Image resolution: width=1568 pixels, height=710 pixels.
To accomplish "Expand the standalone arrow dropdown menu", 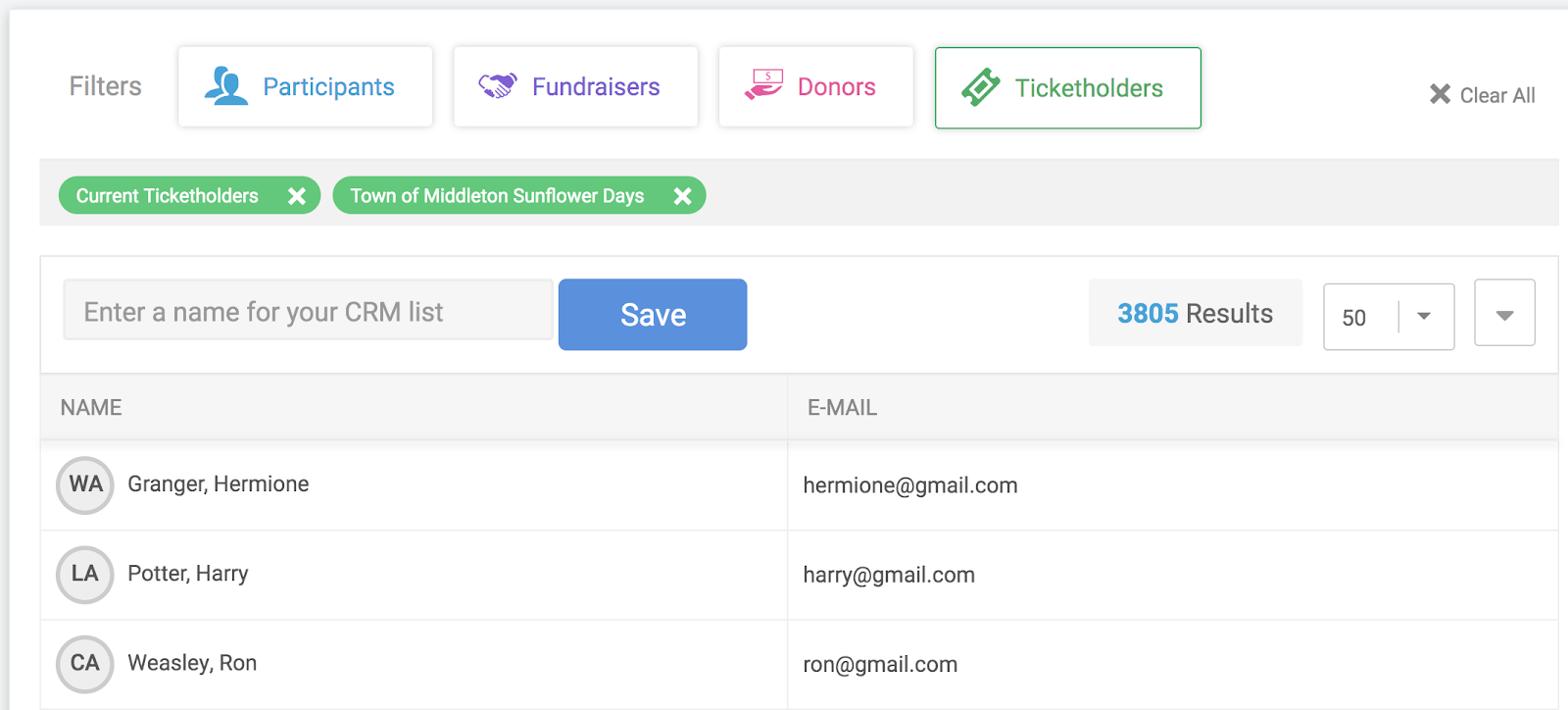I will click(x=1504, y=313).
